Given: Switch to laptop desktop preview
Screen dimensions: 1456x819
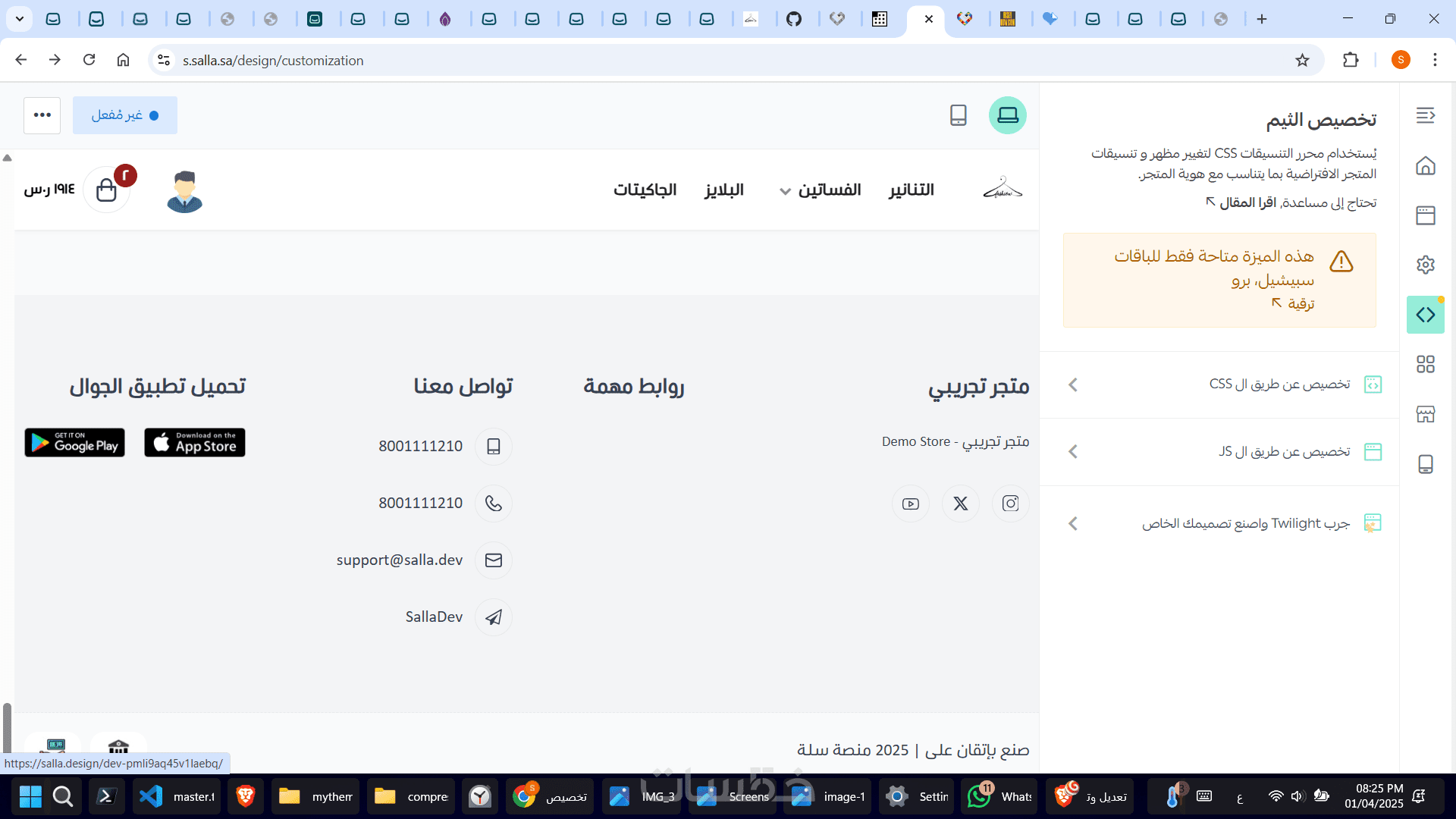Looking at the screenshot, I should pyautogui.click(x=1007, y=115).
